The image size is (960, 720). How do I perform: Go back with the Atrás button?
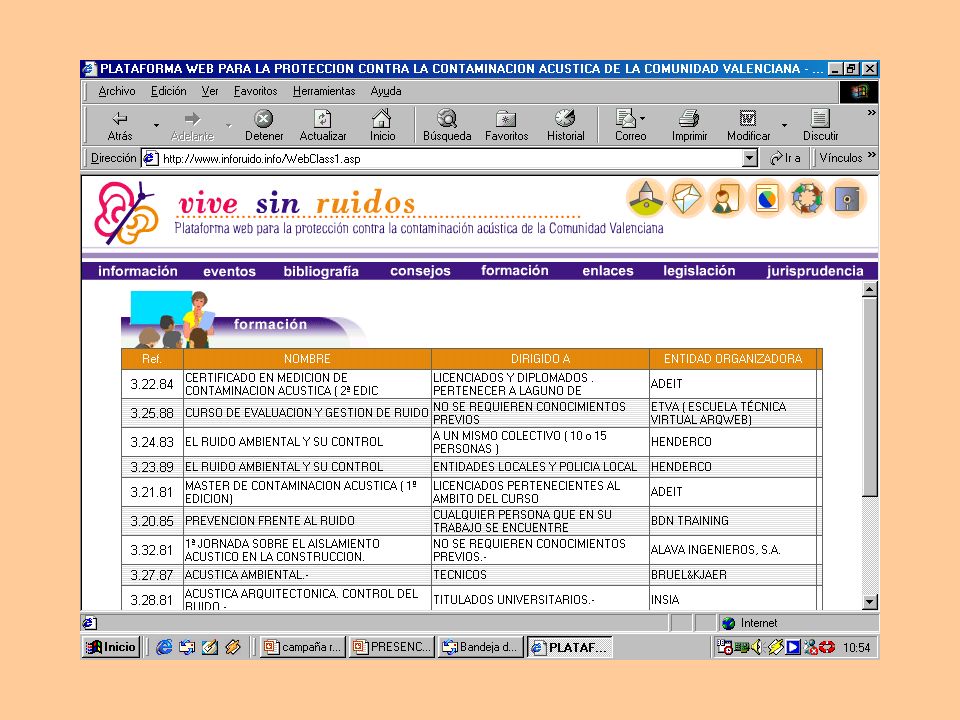coord(120,126)
